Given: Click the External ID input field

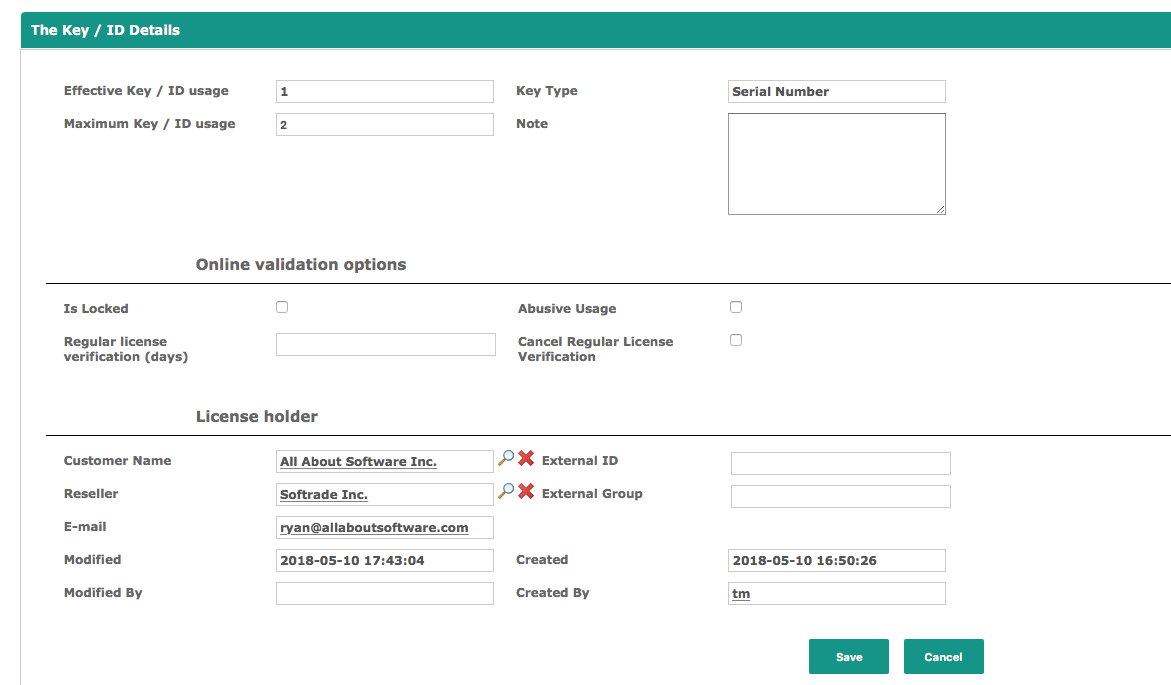Looking at the screenshot, I should click(x=840, y=464).
